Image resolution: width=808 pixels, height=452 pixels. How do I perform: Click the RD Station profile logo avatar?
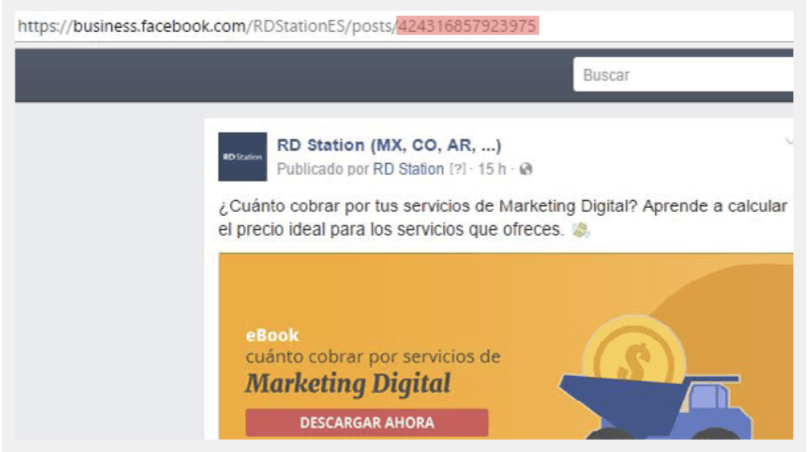242,157
